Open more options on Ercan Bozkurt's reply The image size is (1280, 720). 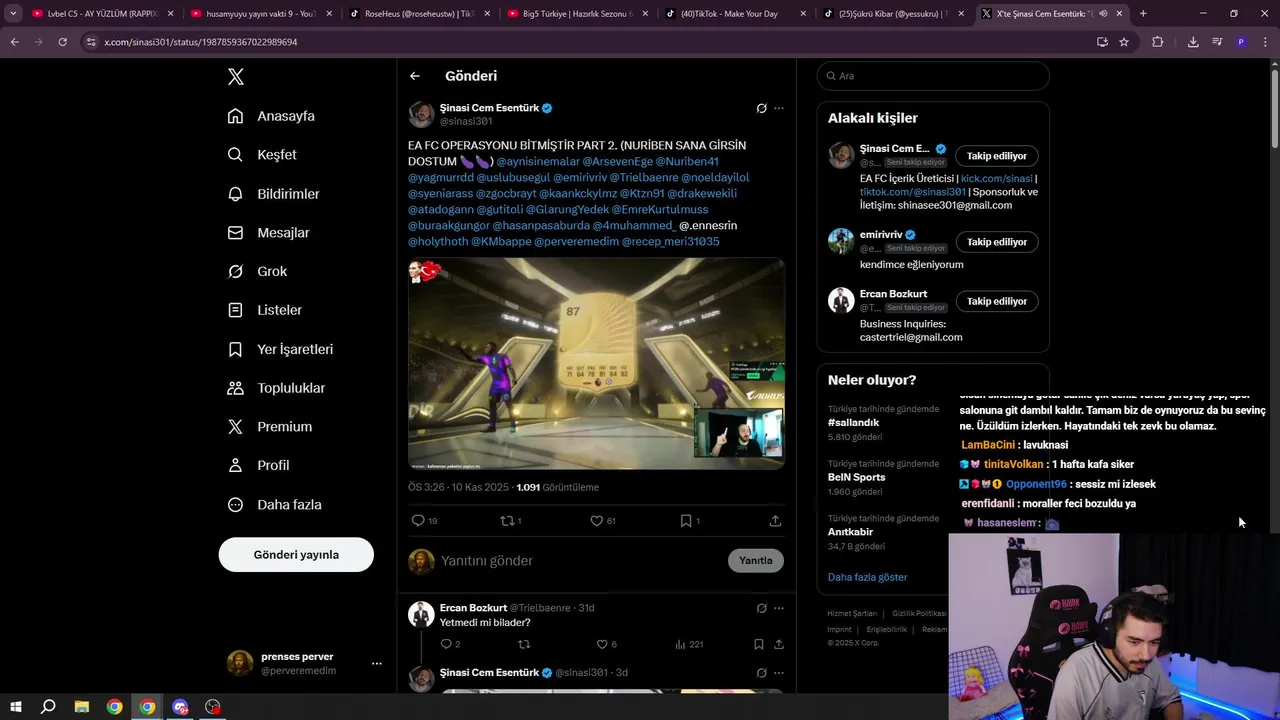coord(779,608)
